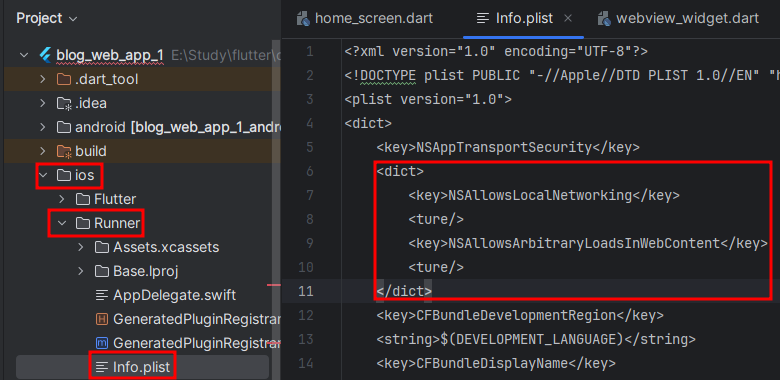Click the Flutter project icon beside blog_web_app_1

click(x=45, y=55)
